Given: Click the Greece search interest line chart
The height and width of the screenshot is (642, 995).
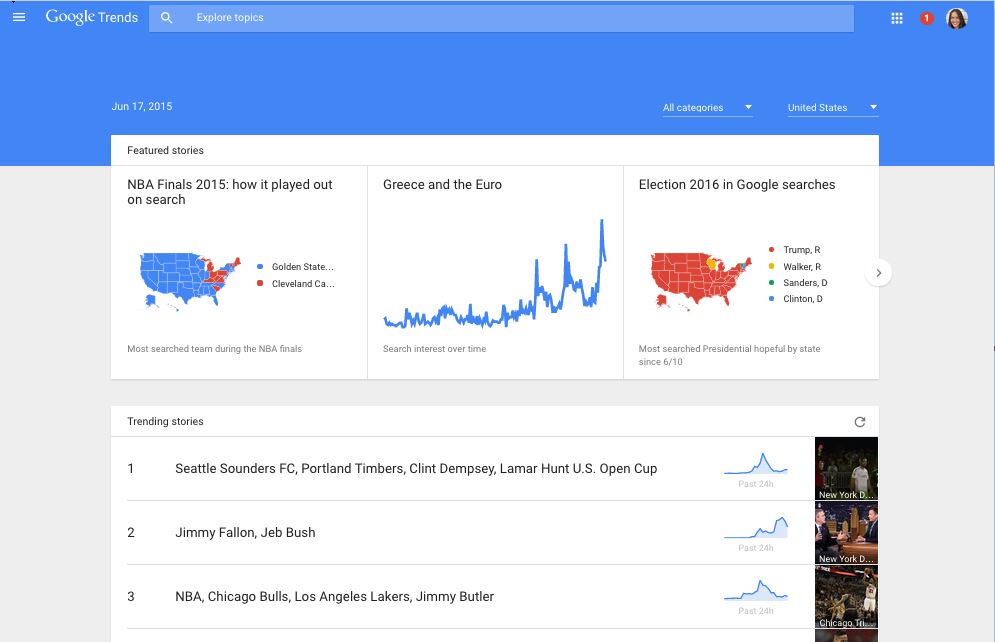Looking at the screenshot, I should pyautogui.click(x=494, y=274).
